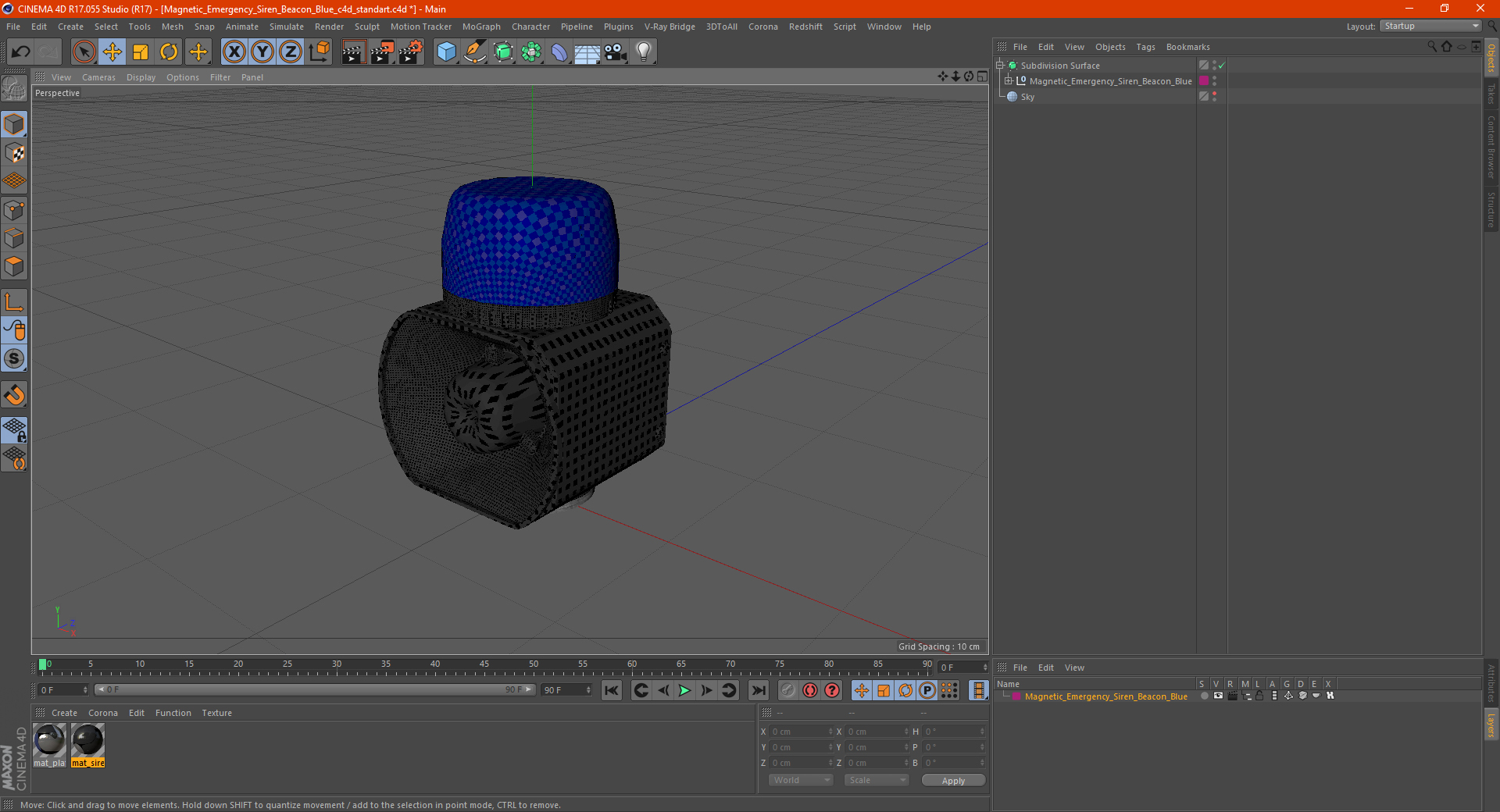Add a Cube primitive object
Screen dimensions: 1500x812
click(x=446, y=52)
